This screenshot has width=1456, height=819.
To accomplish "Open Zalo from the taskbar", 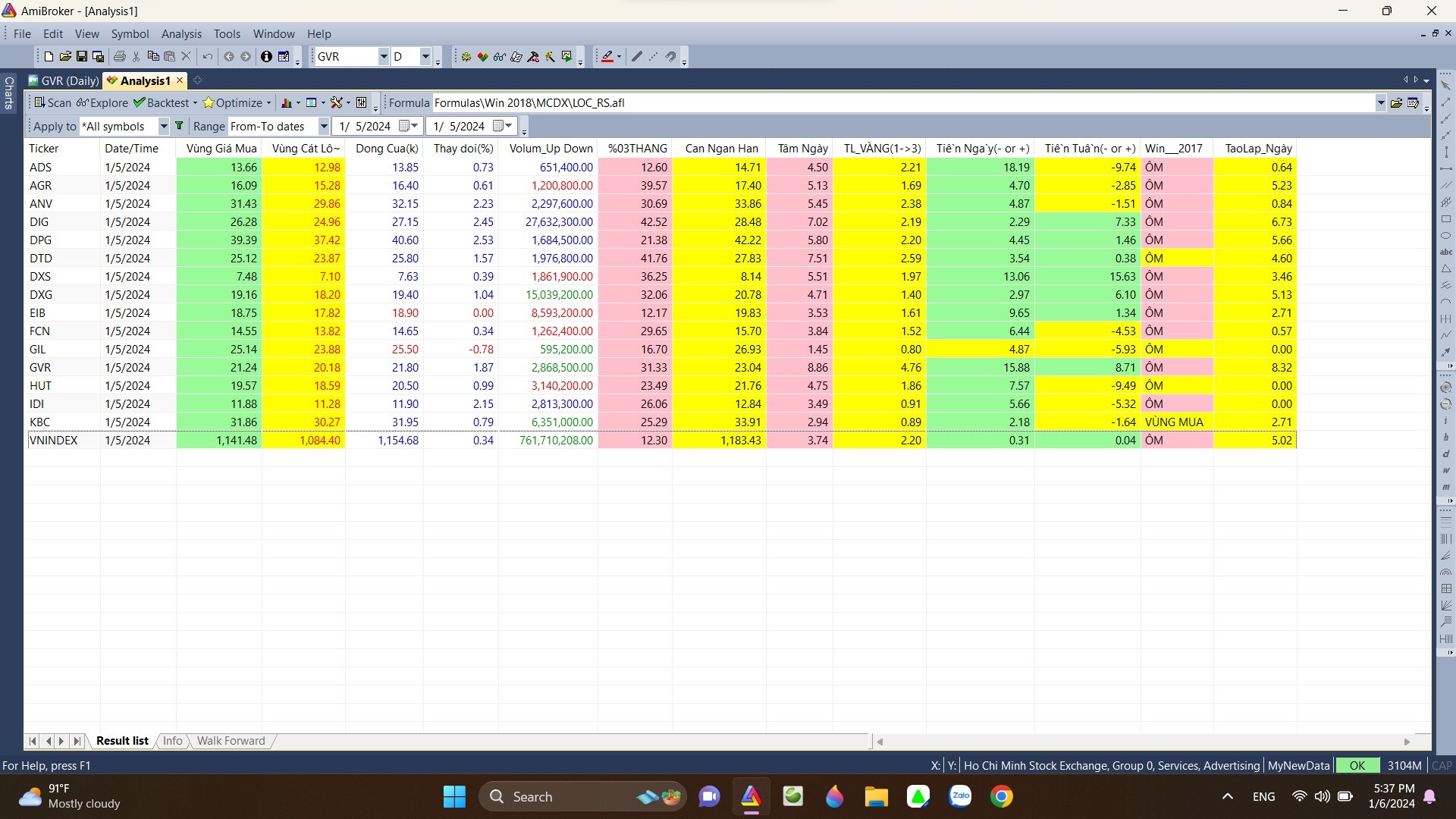I will (x=960, y=796).
